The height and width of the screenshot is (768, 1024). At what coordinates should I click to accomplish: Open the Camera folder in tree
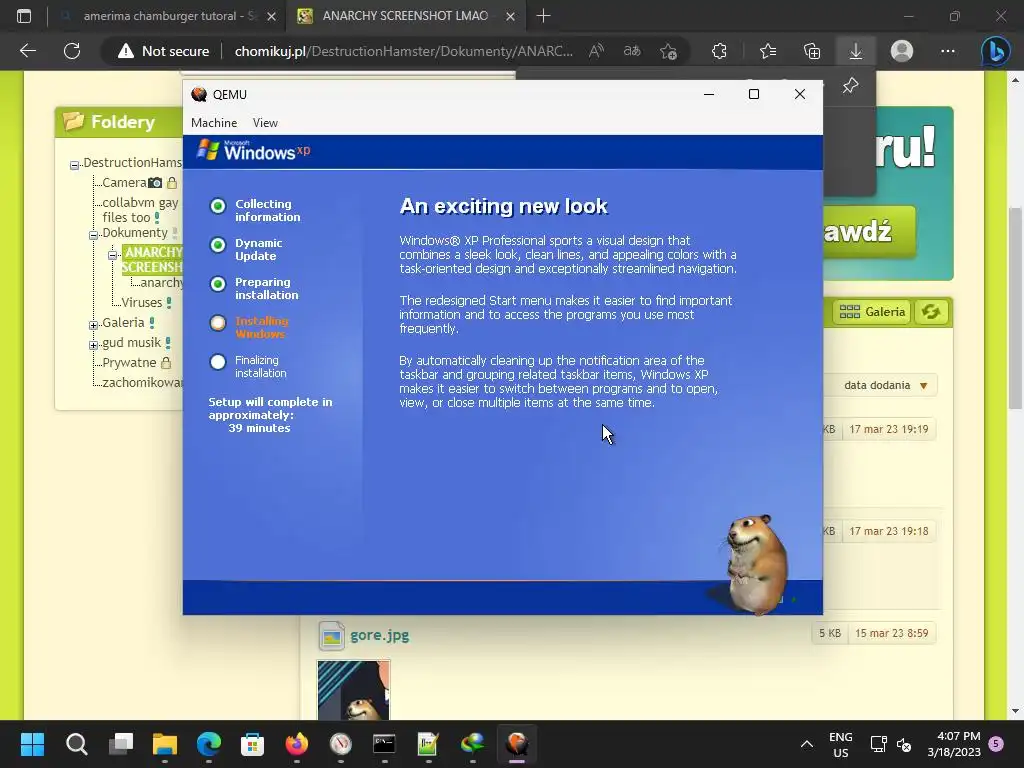124,183
